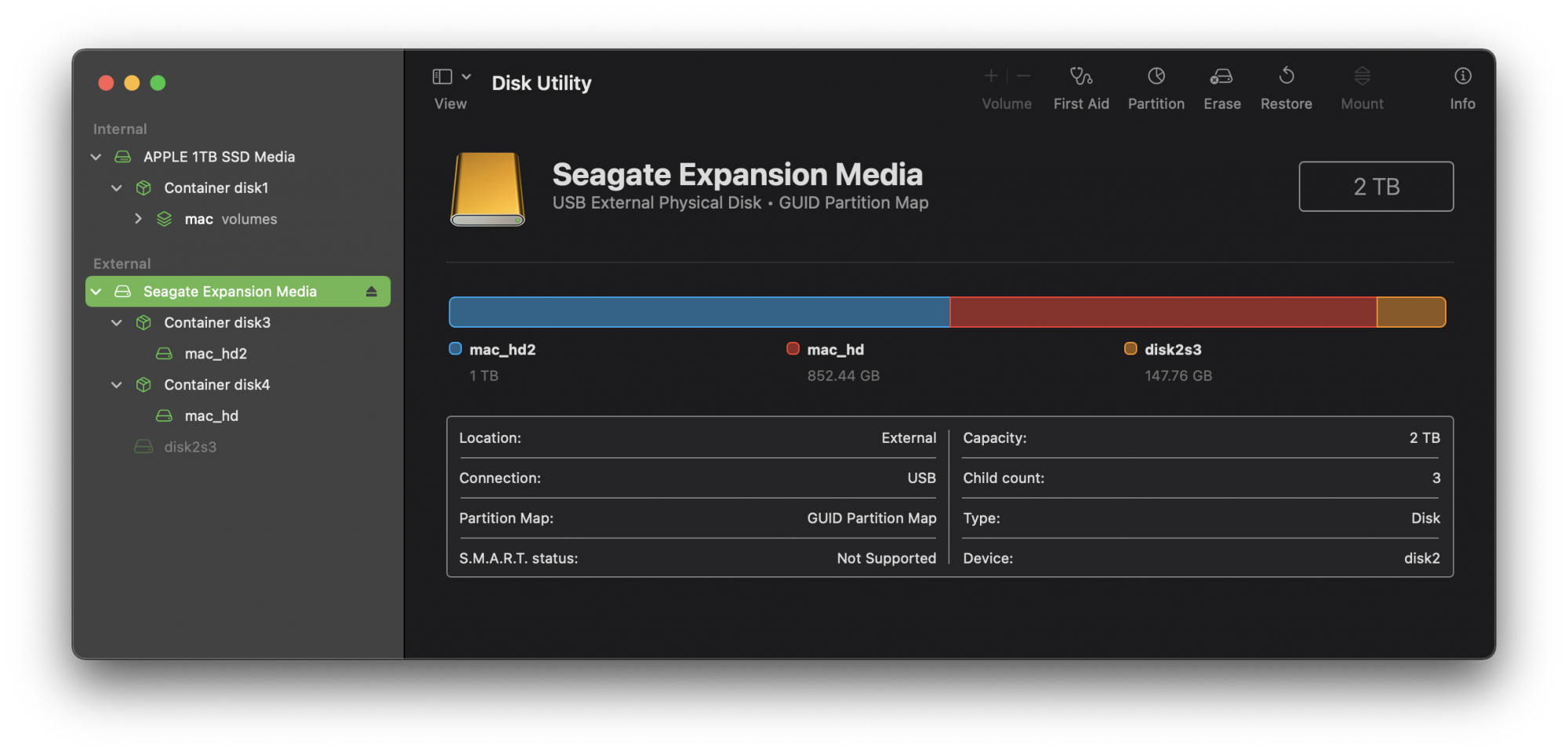Click the orange disk2s3 legend dot
The image size is (1568, 755).
(x=1131, y=349)
